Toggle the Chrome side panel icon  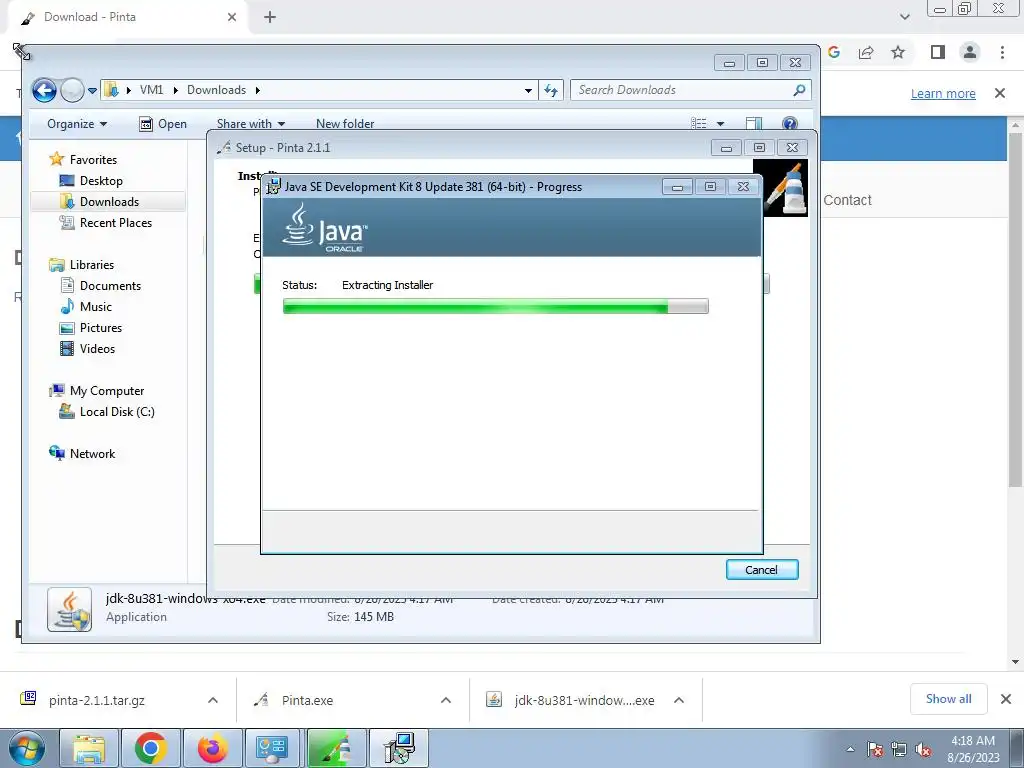point(938,52)
